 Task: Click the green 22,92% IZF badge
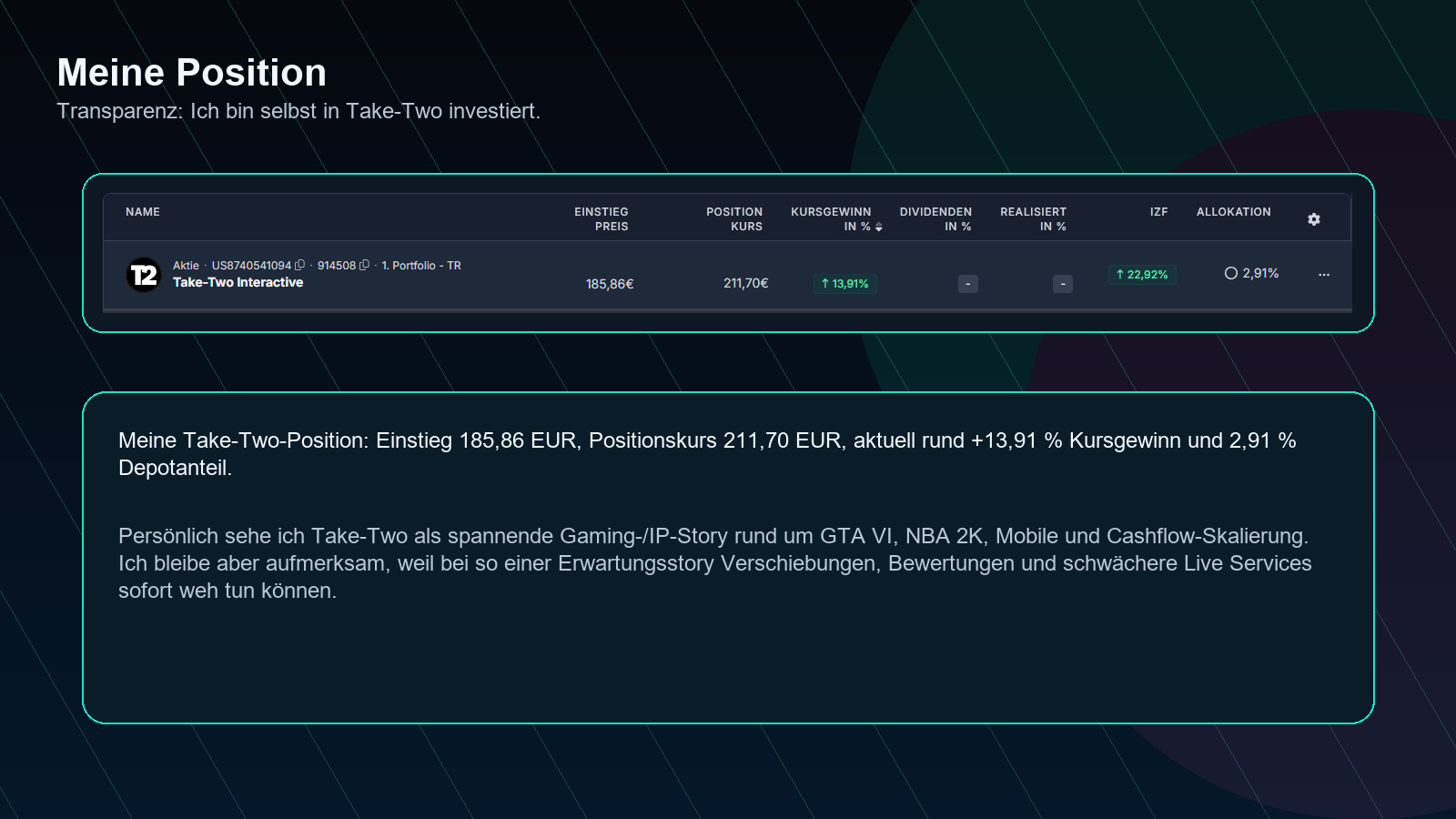[x=1142, y=275]
